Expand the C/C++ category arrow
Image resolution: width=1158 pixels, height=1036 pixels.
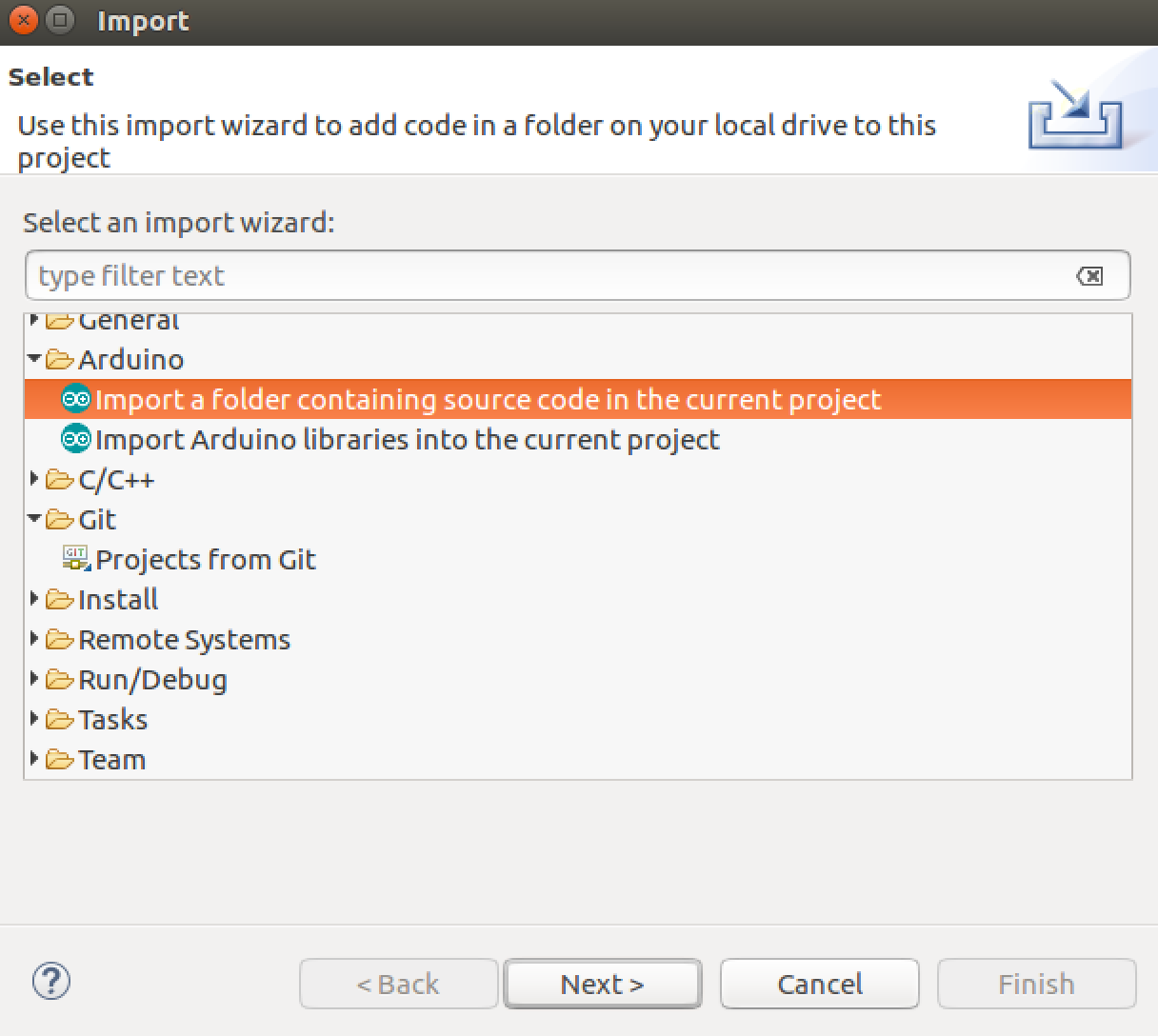point(35,479)
